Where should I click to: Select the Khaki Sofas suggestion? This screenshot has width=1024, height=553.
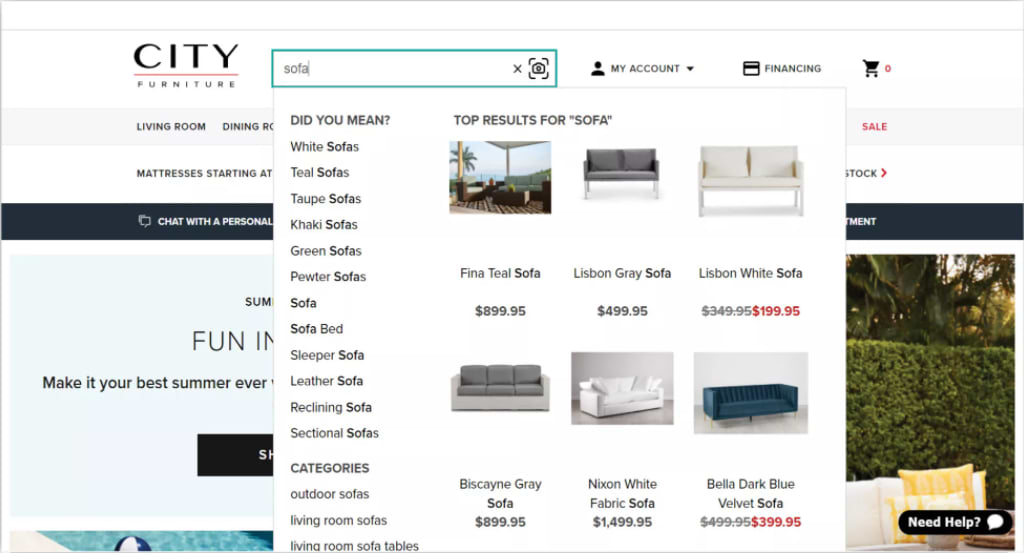324,225
